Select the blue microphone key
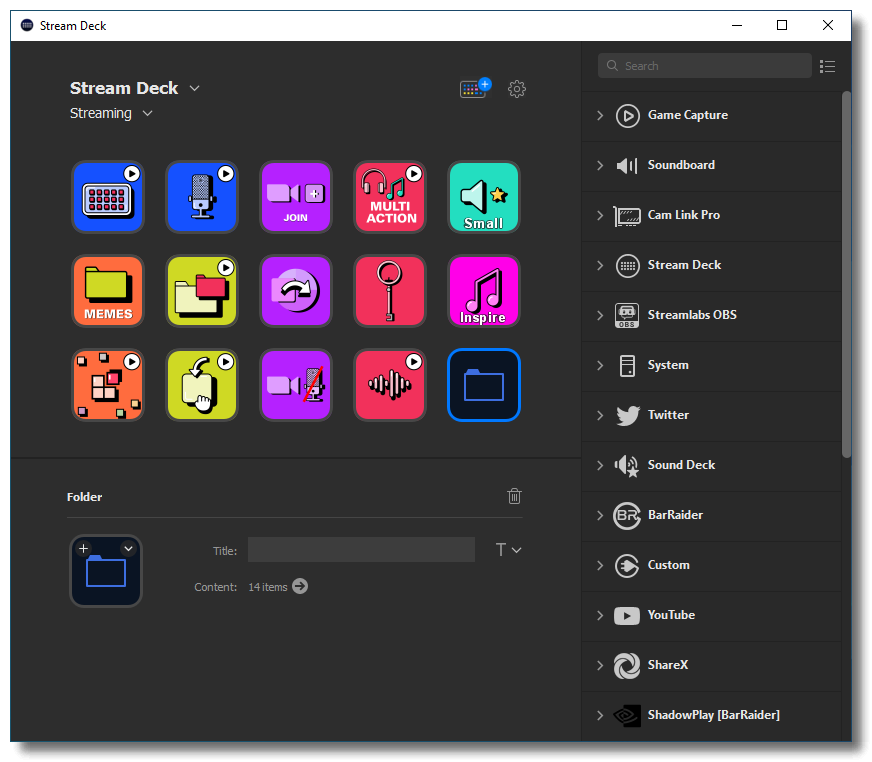Screen dimensions: 872x762 [x=202, y=197]
